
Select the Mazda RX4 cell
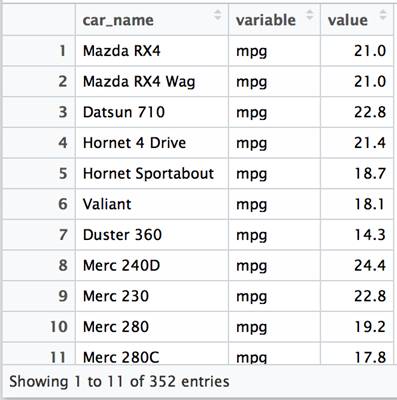click(152, 51)
